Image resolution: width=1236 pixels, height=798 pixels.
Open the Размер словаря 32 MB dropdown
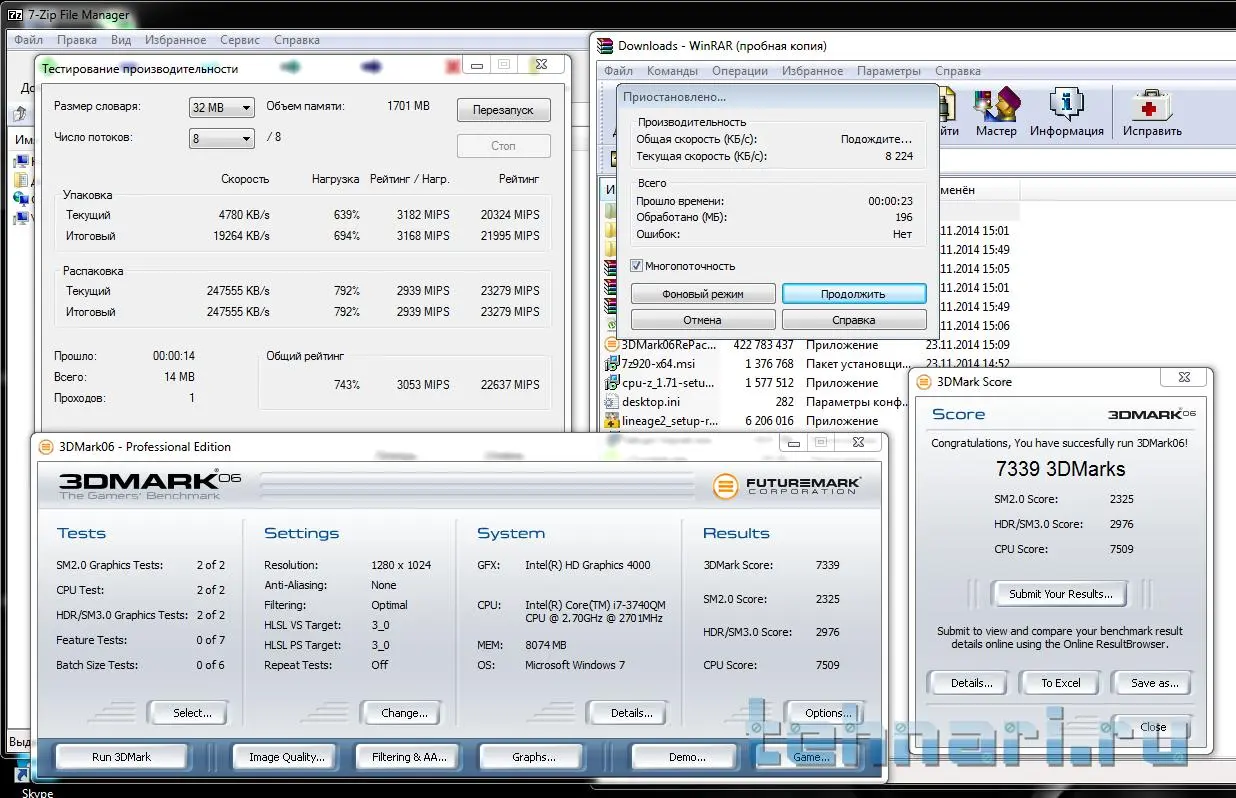[x=221, y=108]
